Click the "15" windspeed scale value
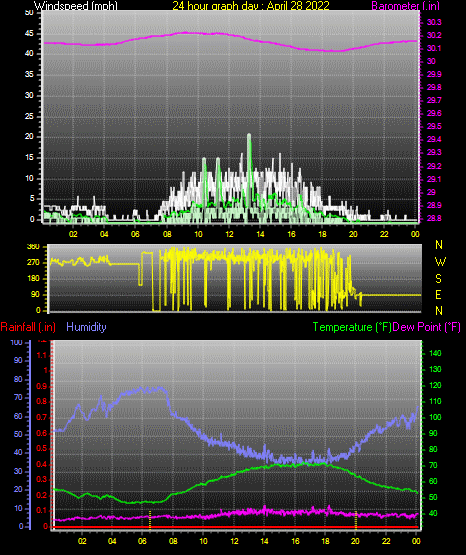466x555 pixels. (29, 158)
